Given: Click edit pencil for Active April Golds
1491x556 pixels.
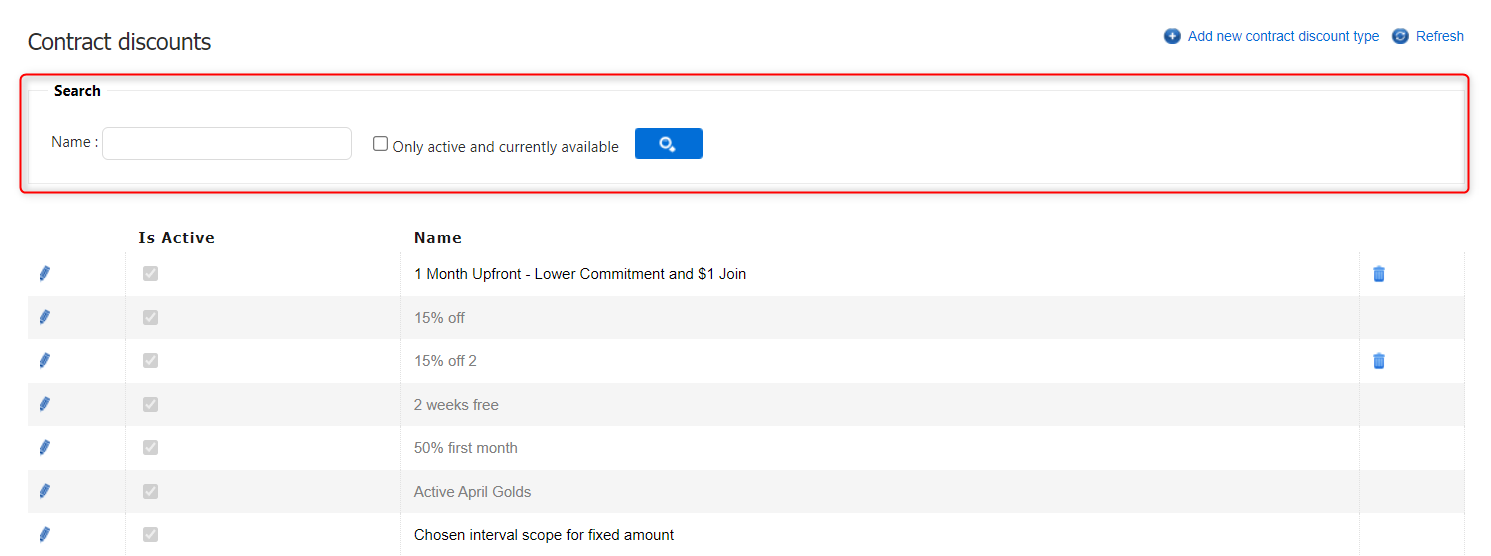Looking at the screenshot, I should coord(44,491).
